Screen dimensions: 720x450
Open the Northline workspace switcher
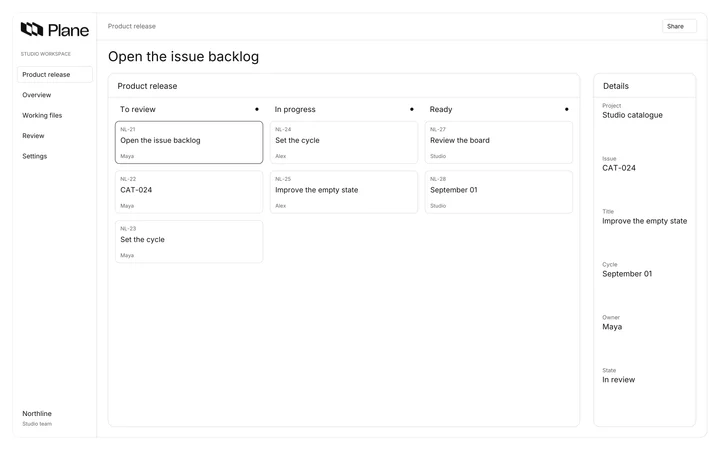(37, 418)
